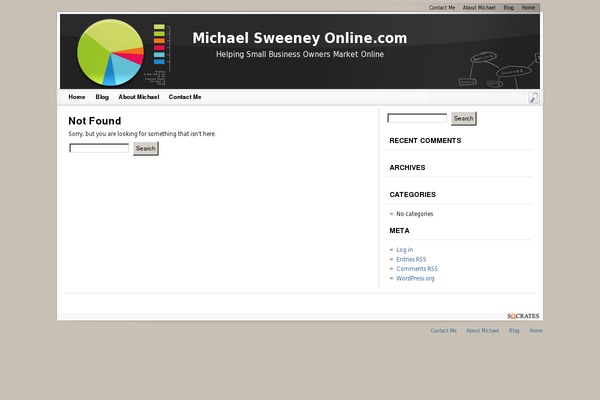600x400 pixels.
Task: Click the Archives heading
Action: [407, 168]
